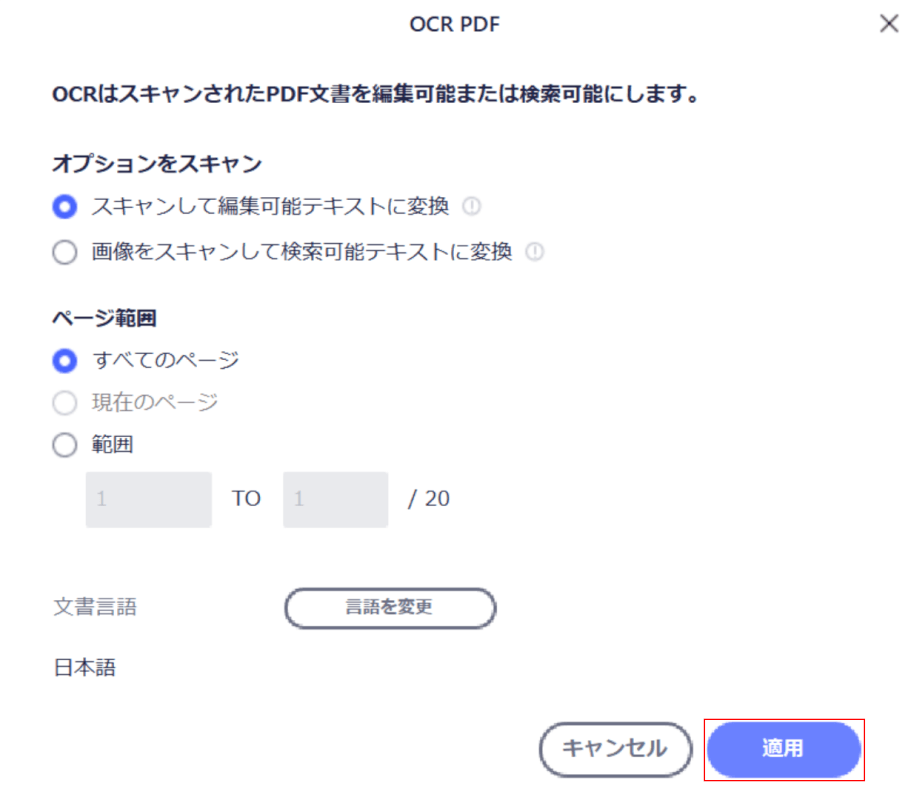The width and height of the screenshot is (911, 800).
Task: Click the 日本語 language text
Action: pos(85,668)
